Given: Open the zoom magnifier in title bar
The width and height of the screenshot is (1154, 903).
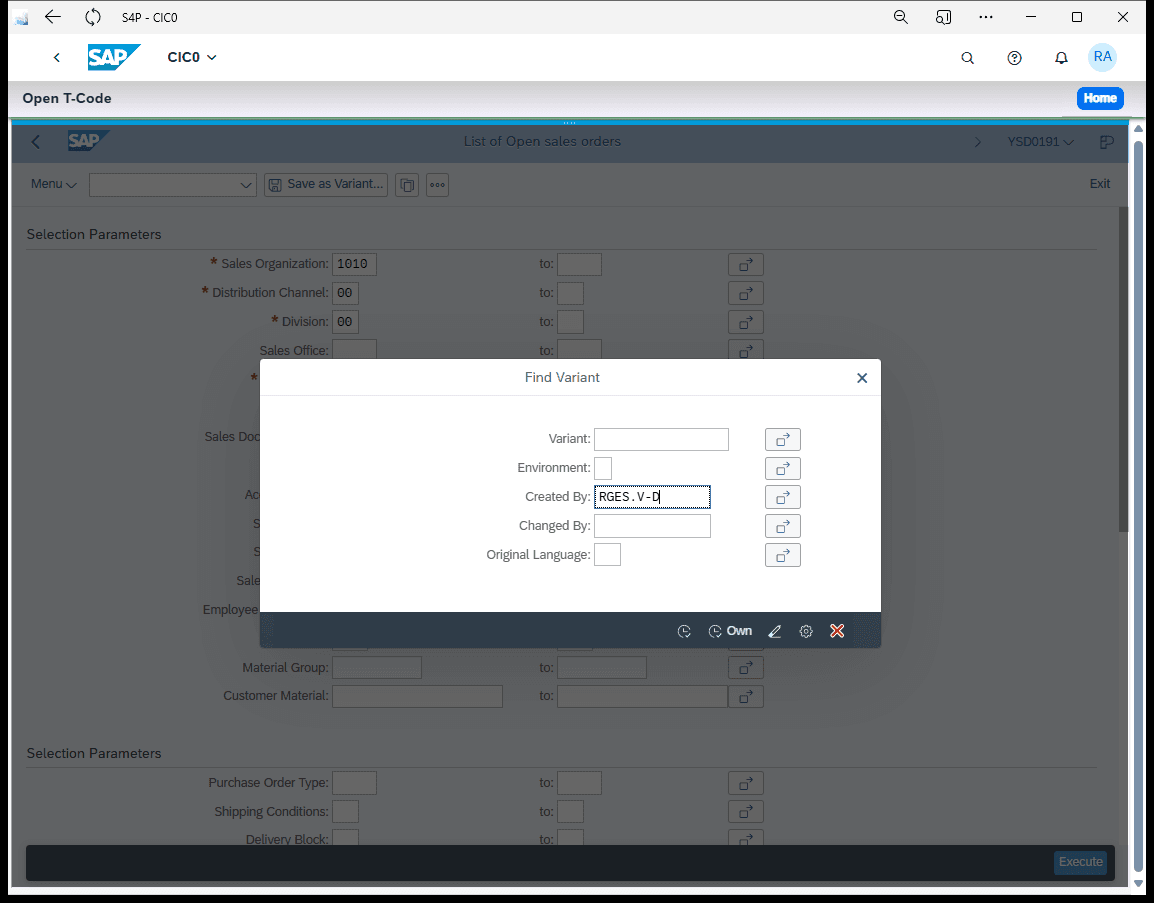Looking at the screenshot, I should point(900,17).
